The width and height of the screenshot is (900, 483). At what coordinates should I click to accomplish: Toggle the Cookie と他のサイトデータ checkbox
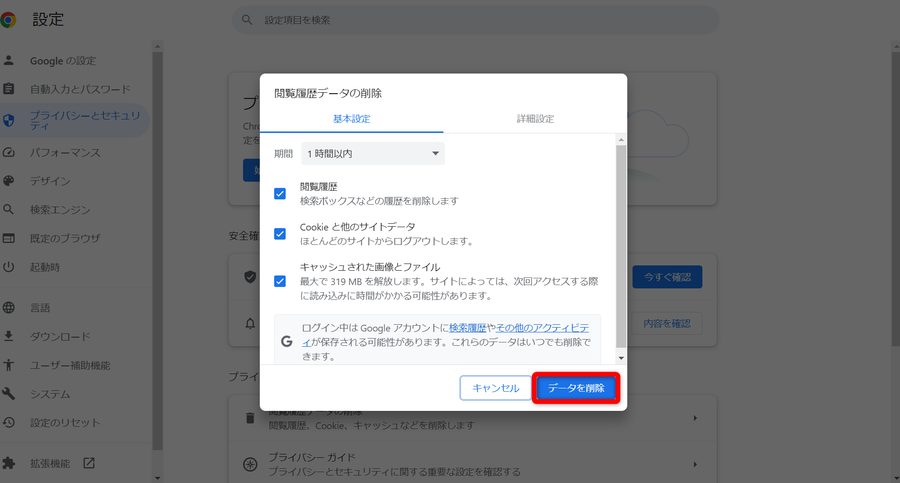click(x=280, y=234)
